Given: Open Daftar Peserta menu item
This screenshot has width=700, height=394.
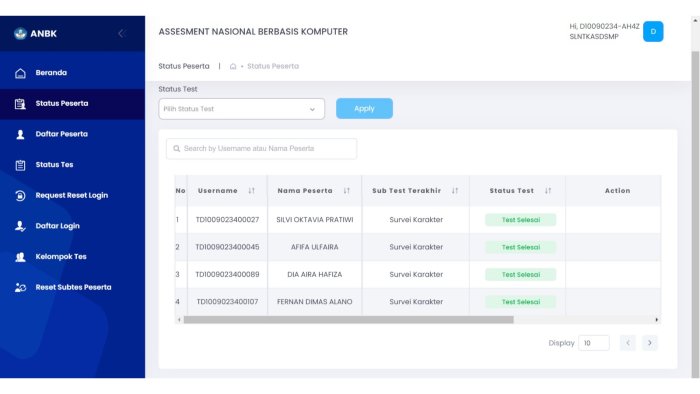Looking at the screenshot, I should point(72,134).
